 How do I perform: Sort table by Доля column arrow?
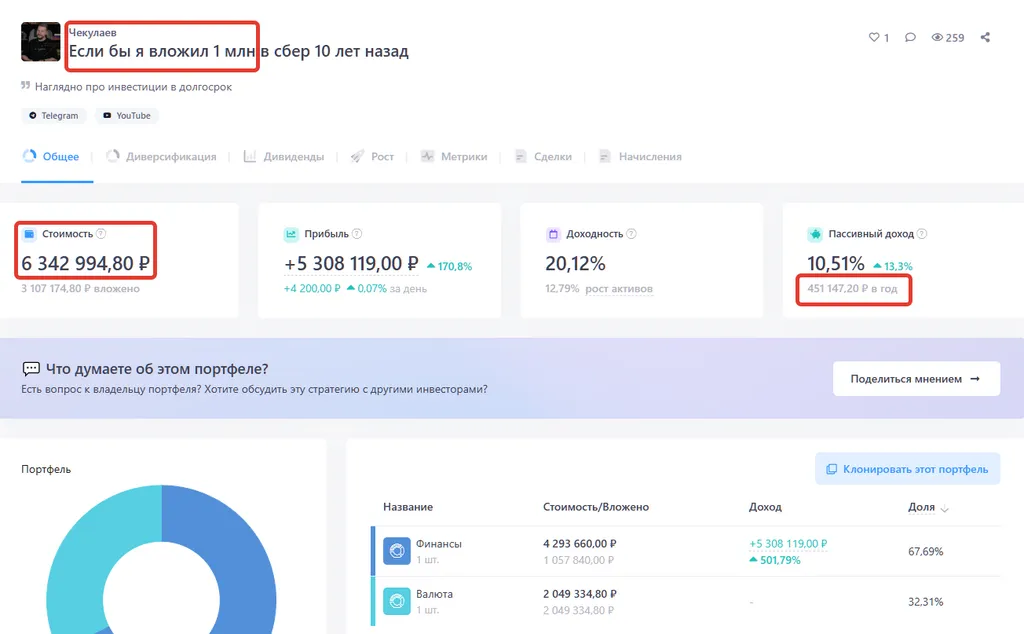[x=945, y=509]
